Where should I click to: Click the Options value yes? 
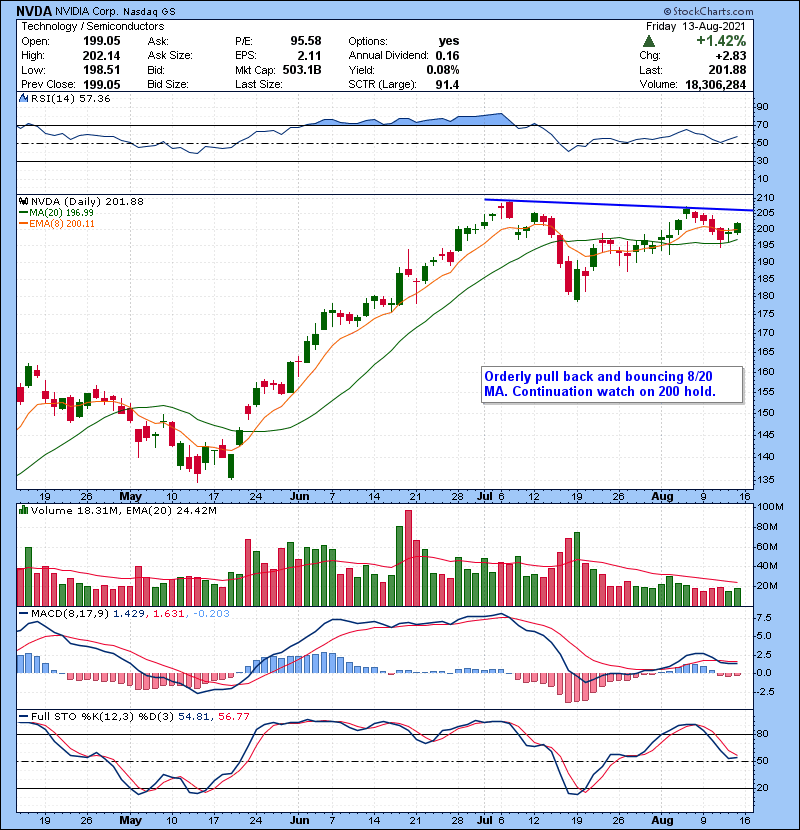tap(449, 41)
